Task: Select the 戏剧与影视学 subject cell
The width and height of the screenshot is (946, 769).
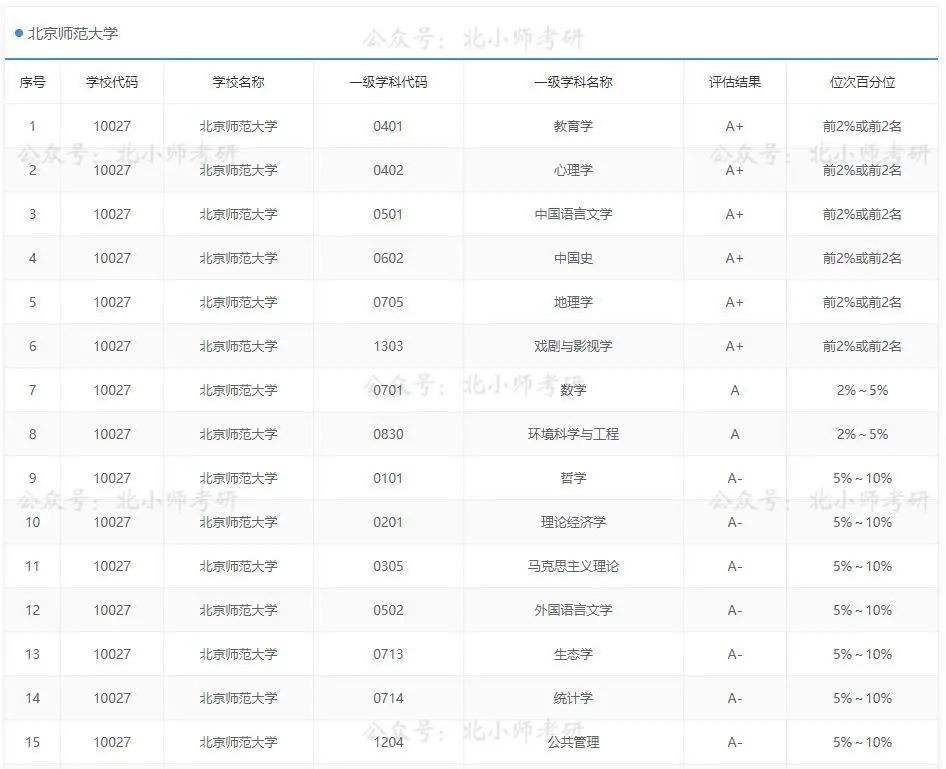Action: coord(573,346)
